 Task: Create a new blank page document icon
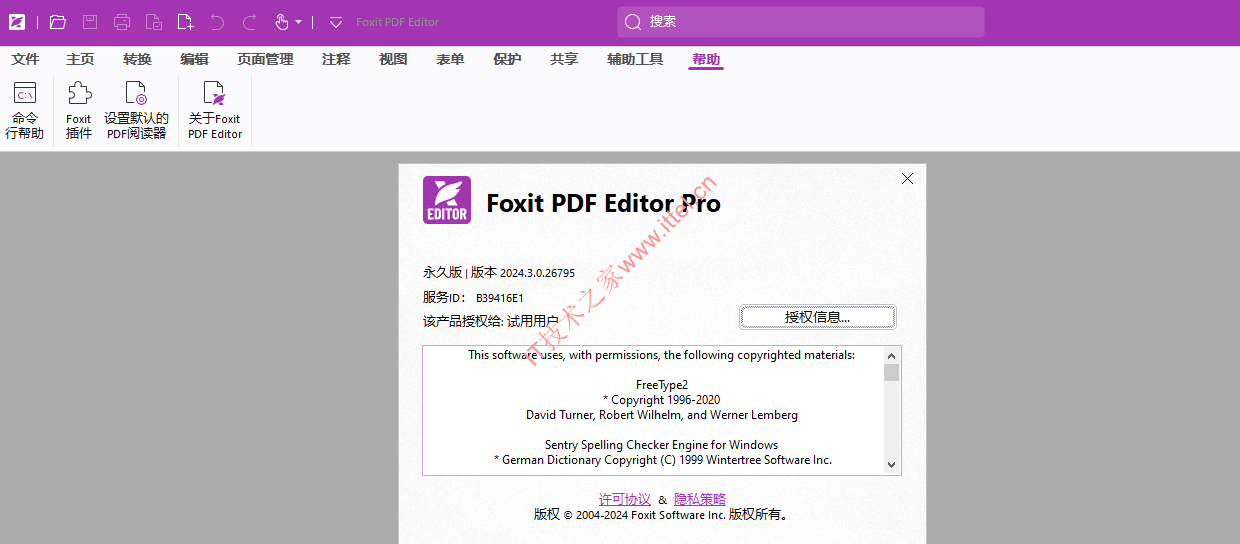click(x=185, y=22)
